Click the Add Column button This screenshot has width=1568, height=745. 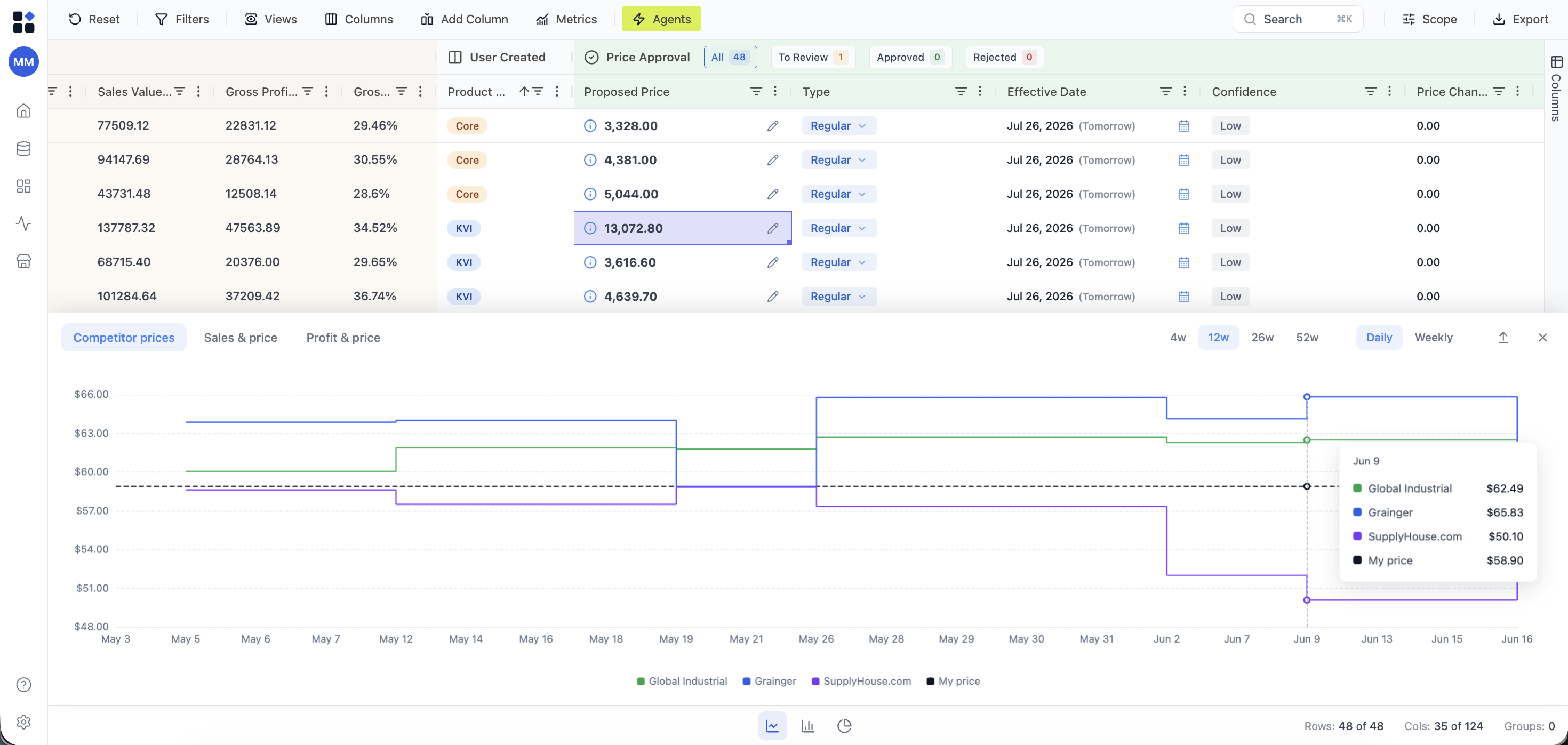[x=464, y=19]
